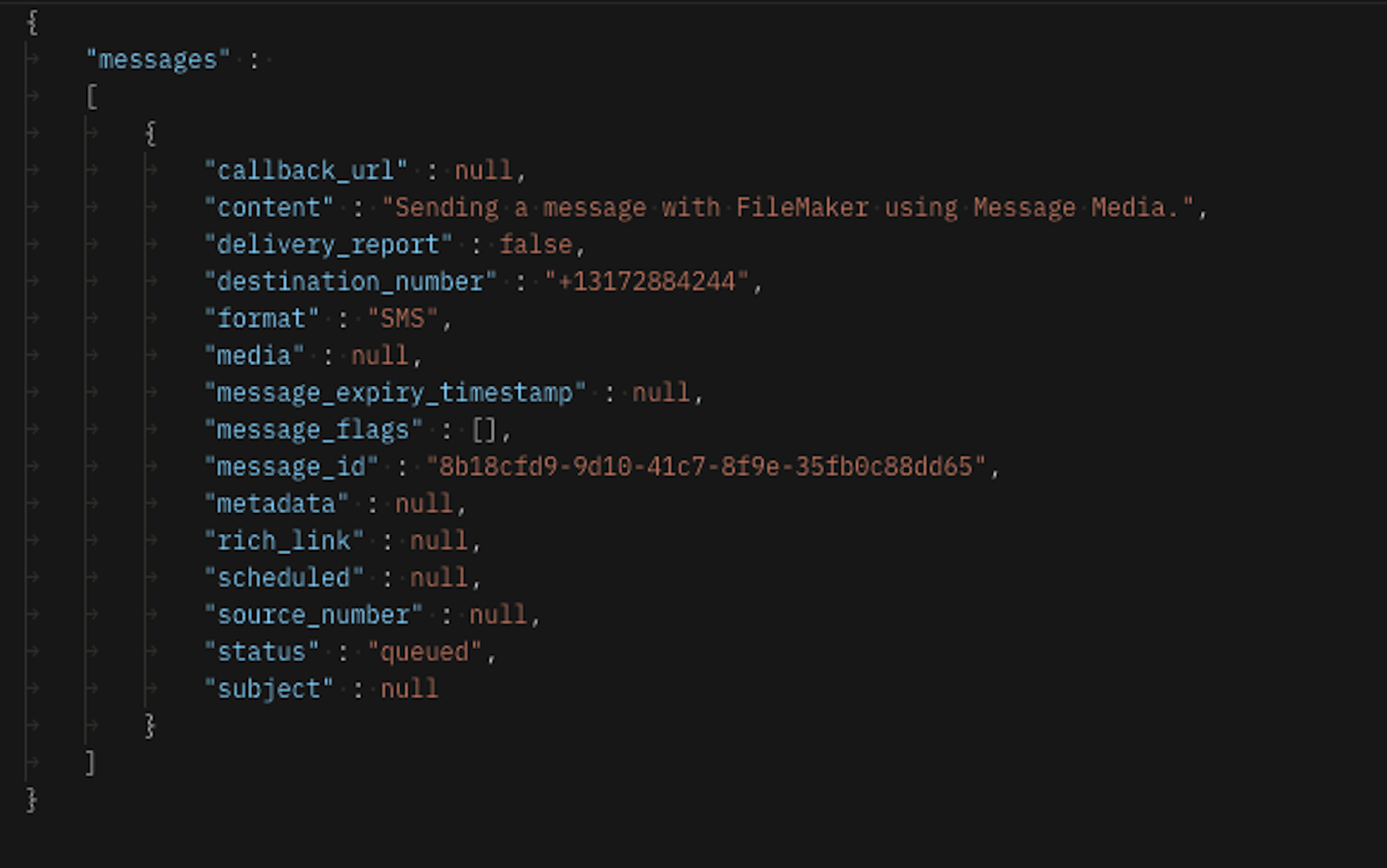This screenshot has height=868, width=1387.
Task: Select the message_id UUID string
Action: pyautogui.click(x=706, y=467)
